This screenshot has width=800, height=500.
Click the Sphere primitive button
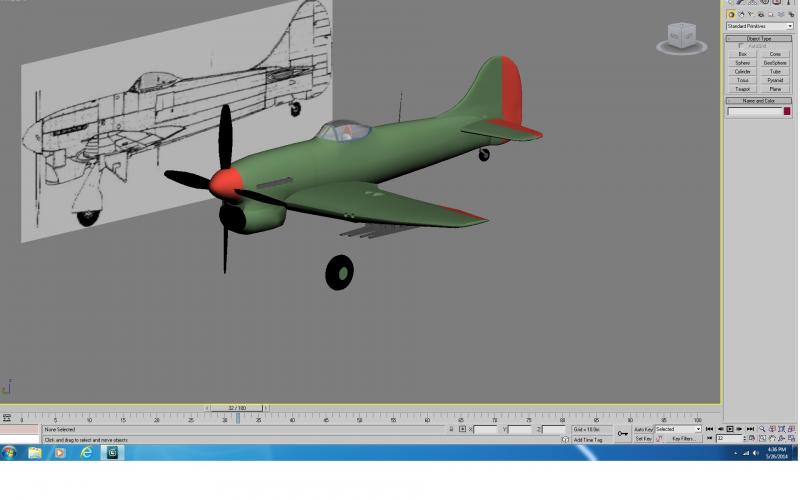742,63
